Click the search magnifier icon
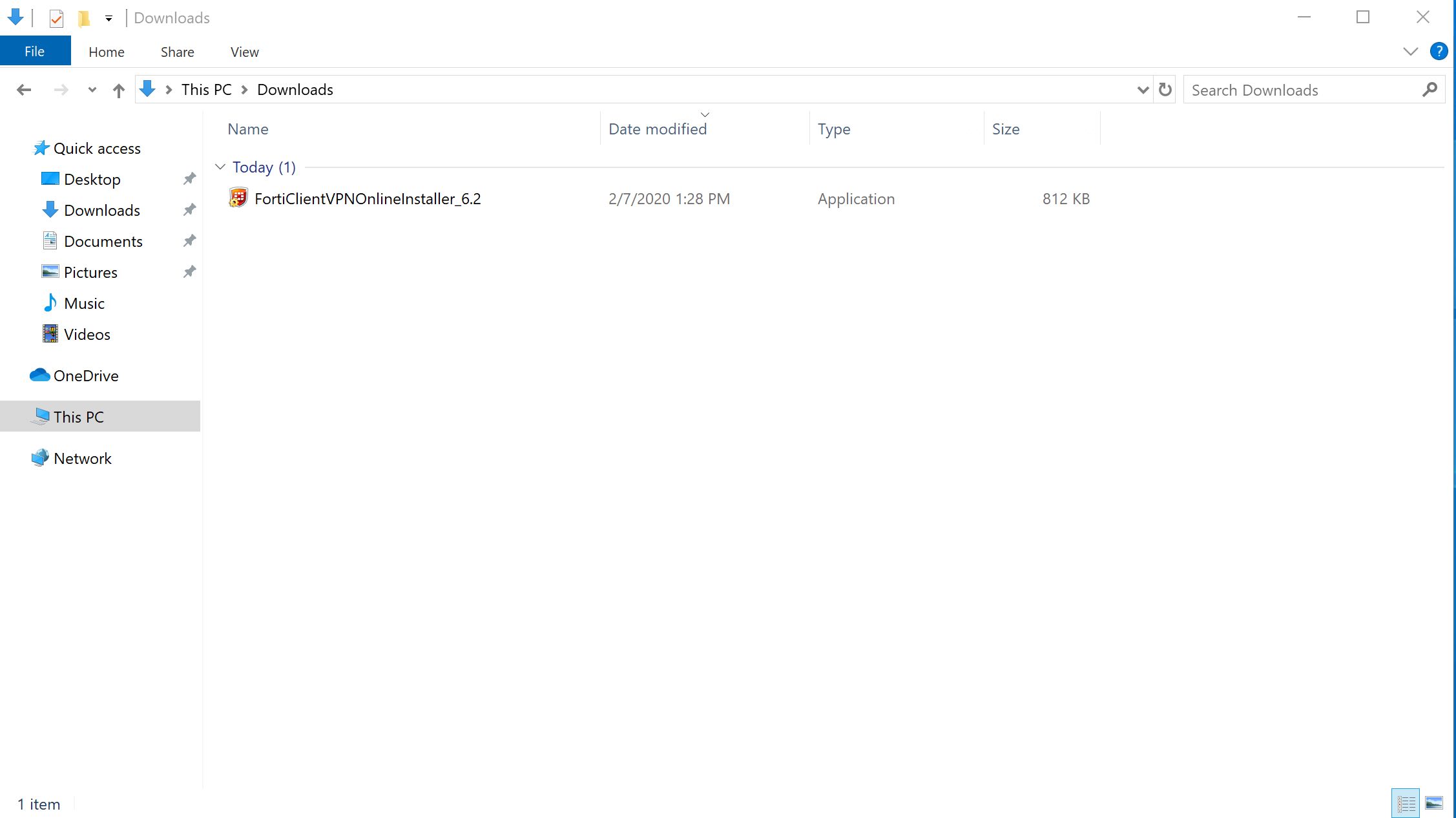 click(1430, 90)
